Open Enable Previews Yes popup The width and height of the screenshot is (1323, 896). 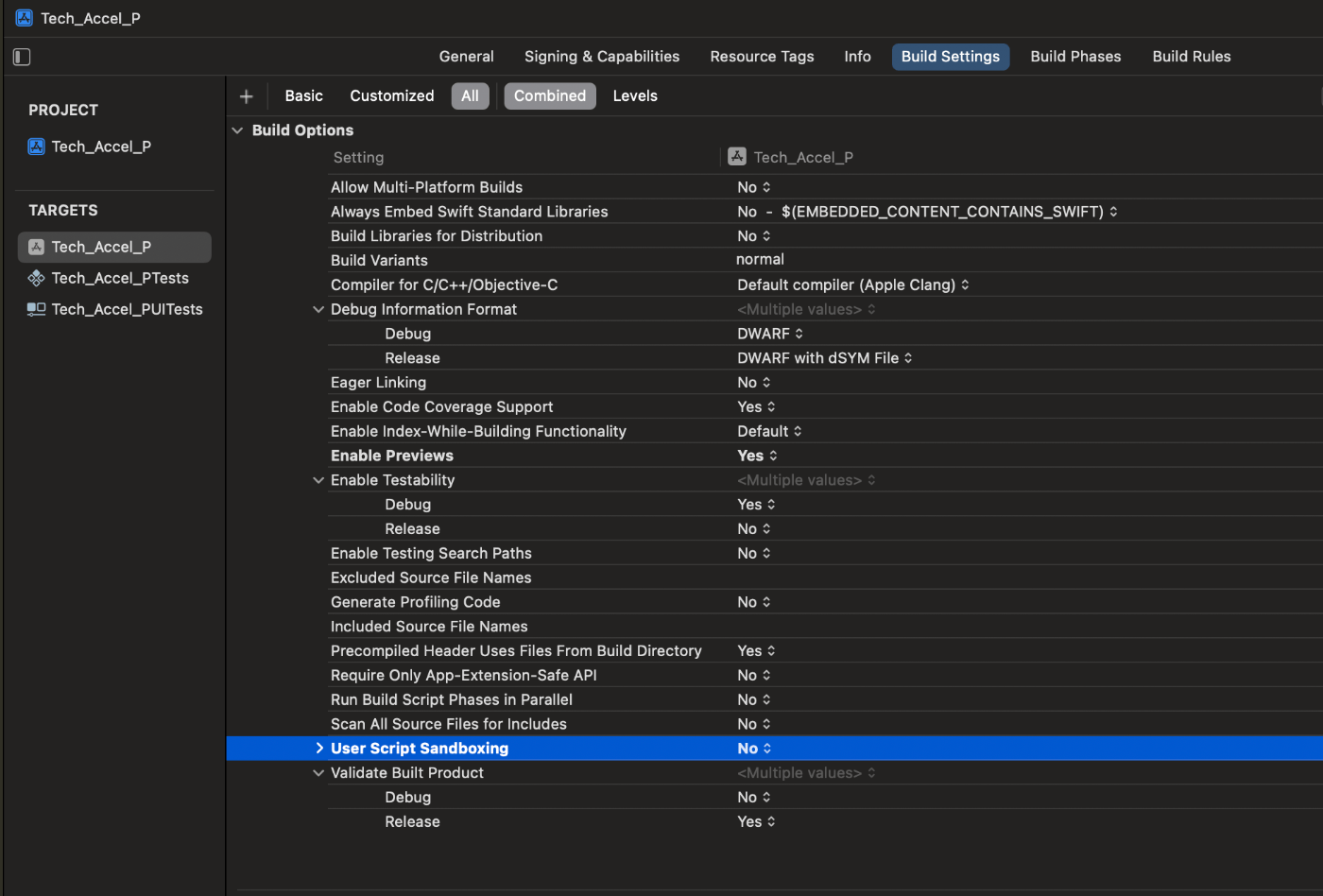pyautogui.click(x=757, y=456)
